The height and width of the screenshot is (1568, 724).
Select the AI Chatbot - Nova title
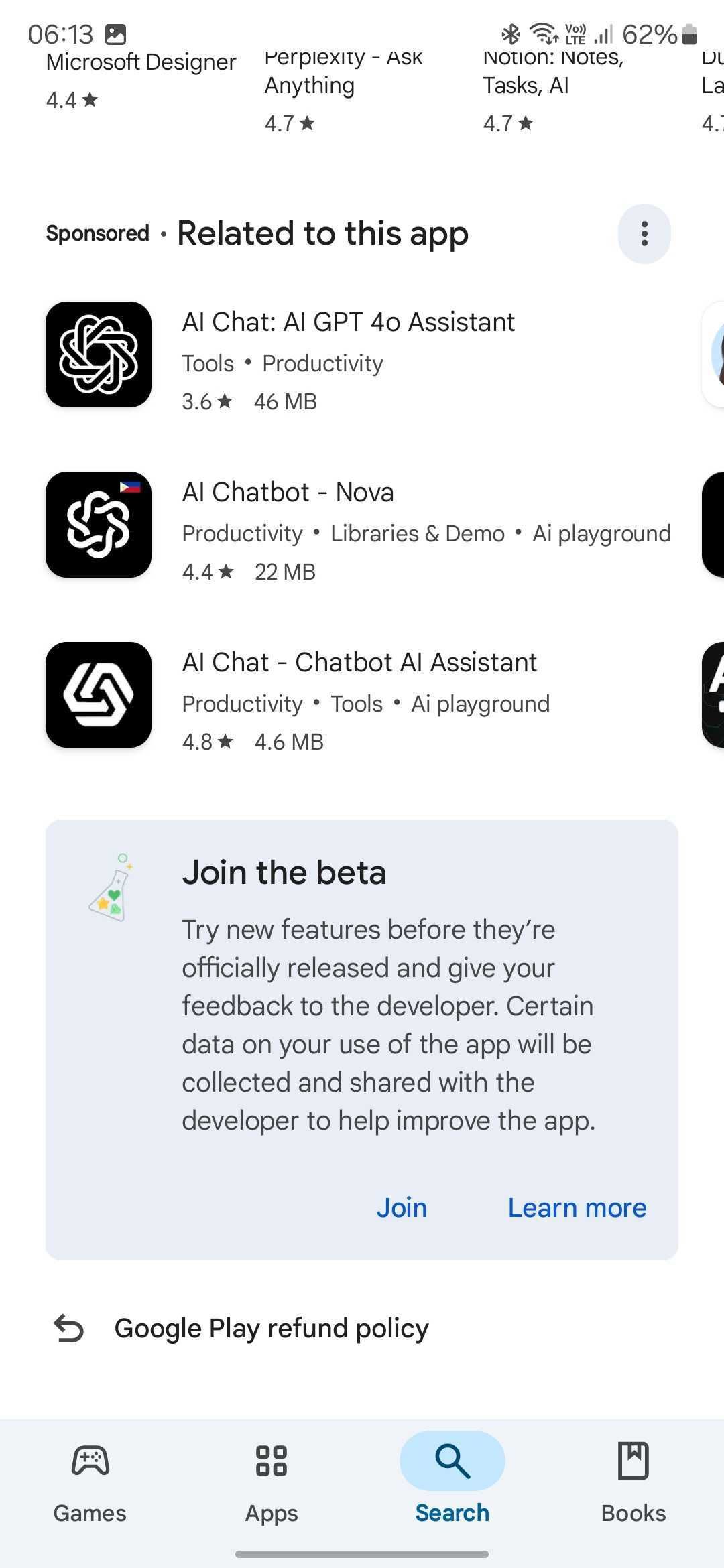pos(288,492)
